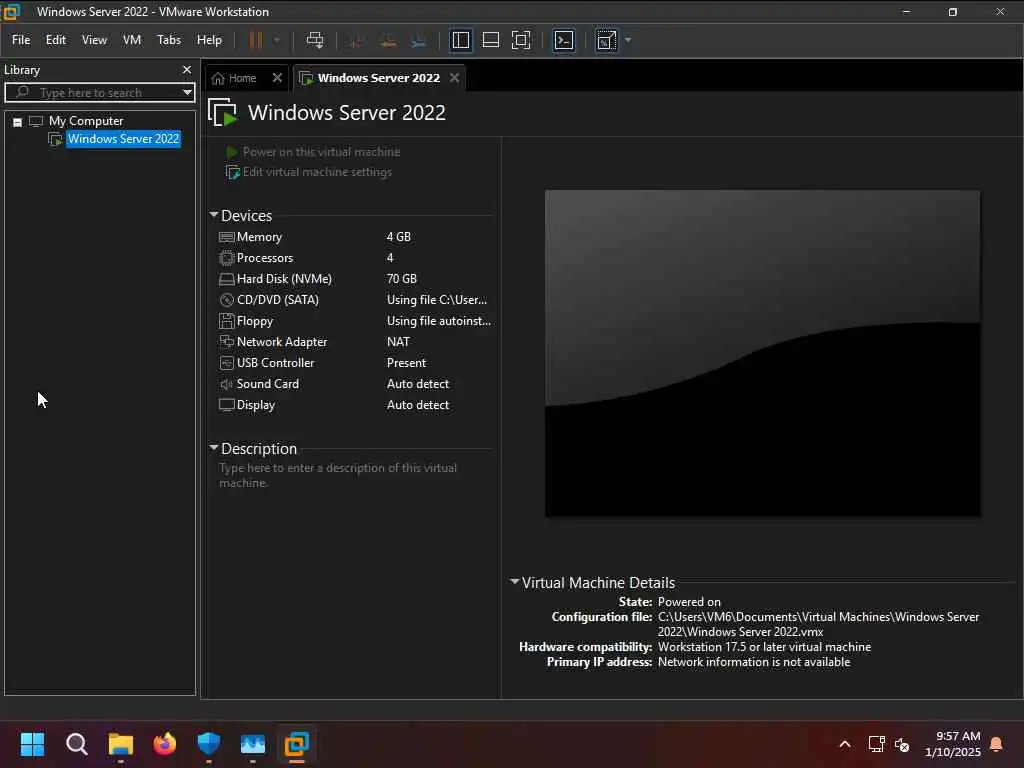The width and height of the screenshot is (1024, 768).
Task: Select the Windows Server 2022 tab
Action: [x=378, y=78]
